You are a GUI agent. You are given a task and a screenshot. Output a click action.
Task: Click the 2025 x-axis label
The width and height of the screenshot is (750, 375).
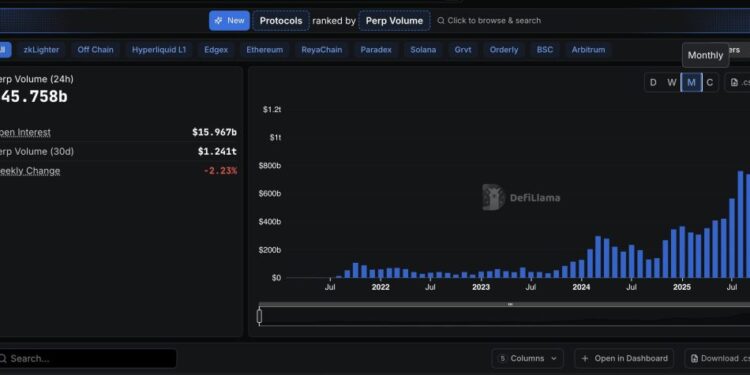682,287
